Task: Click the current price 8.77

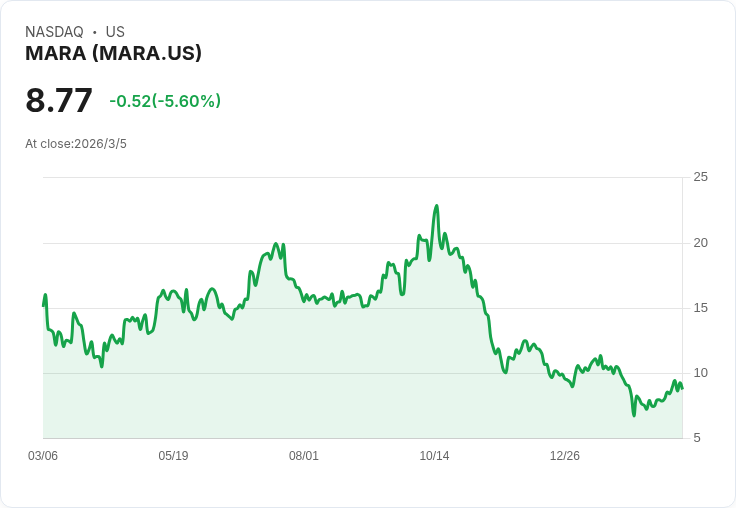Action: (59, 100)
